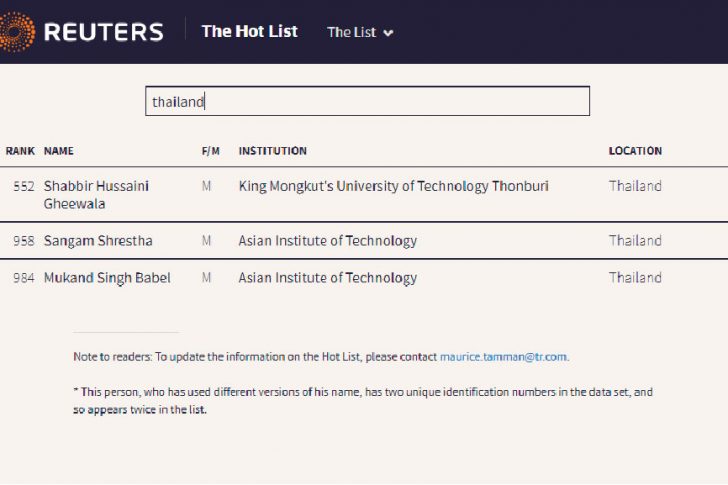
Task: Sort by the F/M column header
Action: click(210, 151)
